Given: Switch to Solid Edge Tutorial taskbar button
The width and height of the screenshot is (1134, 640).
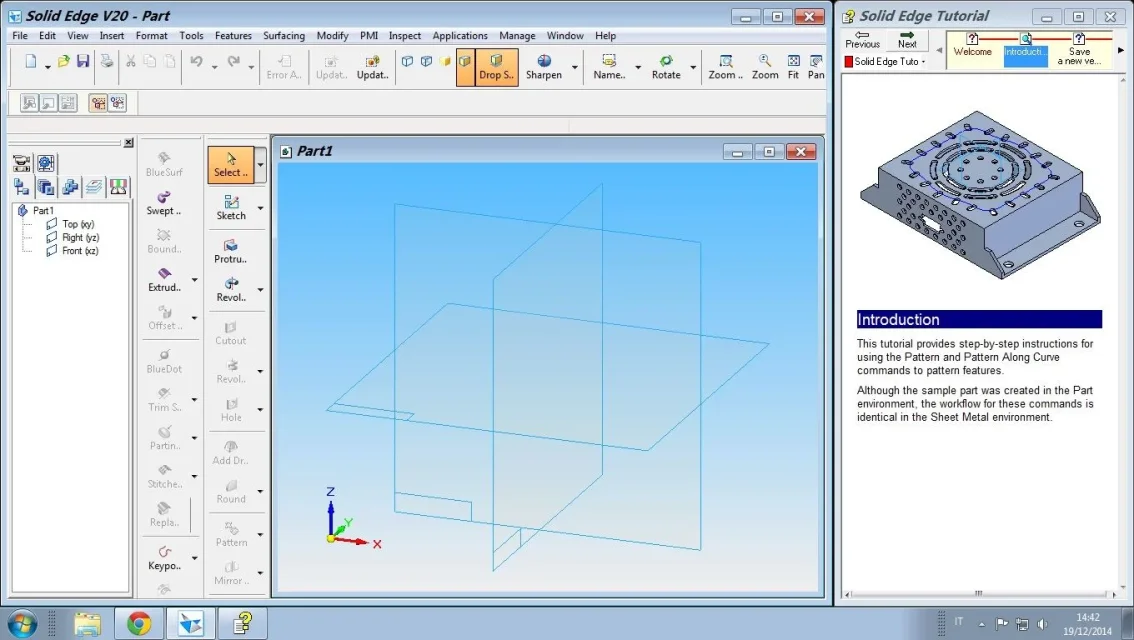Looking at the screenshot, I should click(242, 623).
